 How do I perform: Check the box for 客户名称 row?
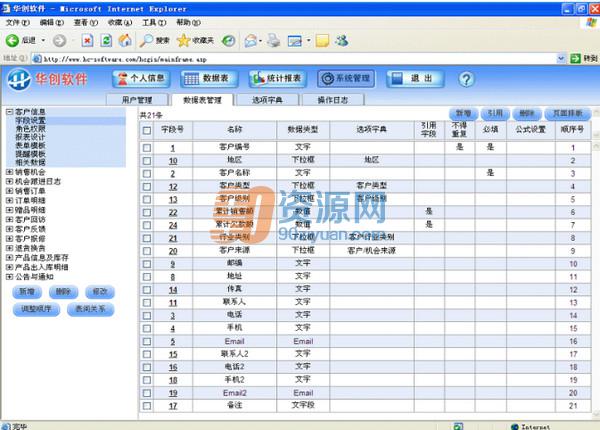[147, 173]
